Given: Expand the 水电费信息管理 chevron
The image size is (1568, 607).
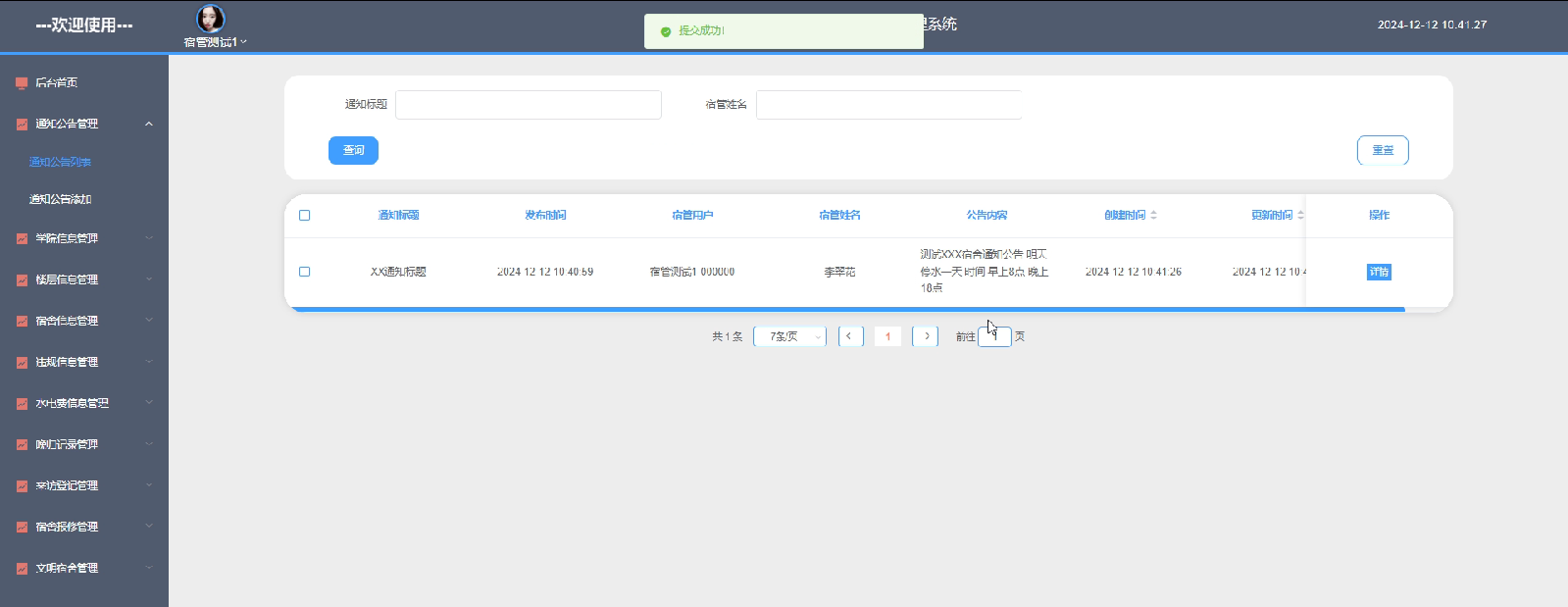Looking at the screenshot, I should point(149,402).
